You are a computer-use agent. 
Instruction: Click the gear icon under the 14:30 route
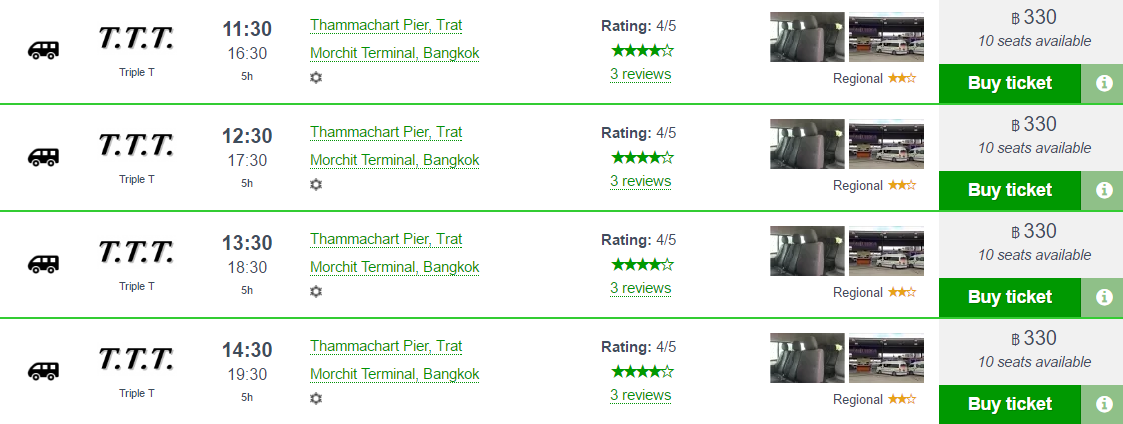tap(316, 398)
